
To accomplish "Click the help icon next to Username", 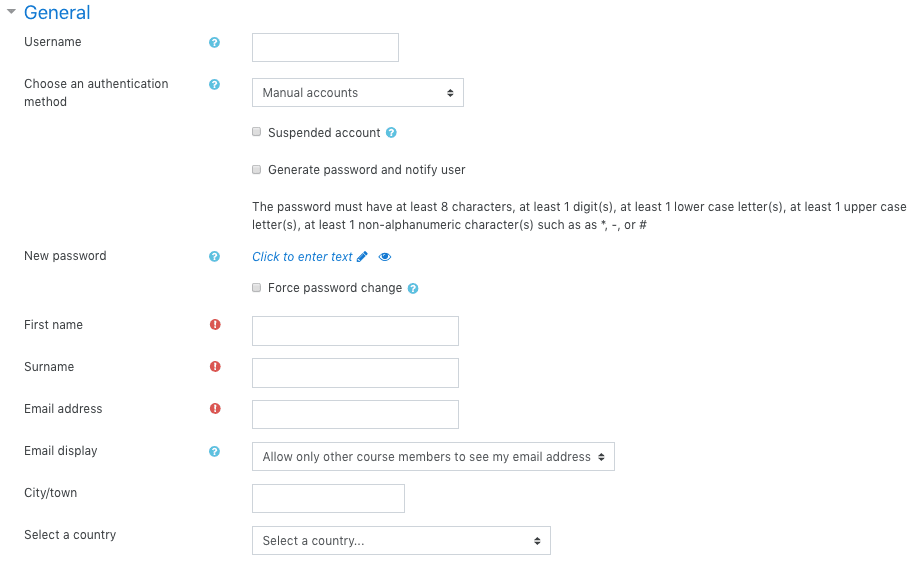I will (214, 42).
